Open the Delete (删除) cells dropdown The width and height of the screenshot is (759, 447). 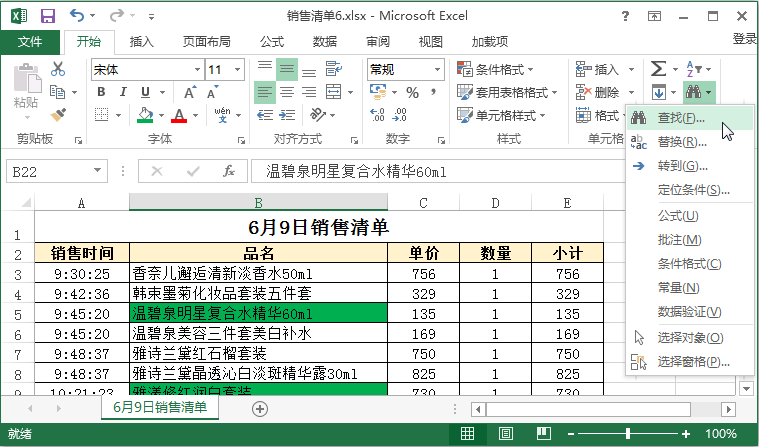[x=631, y=92]
